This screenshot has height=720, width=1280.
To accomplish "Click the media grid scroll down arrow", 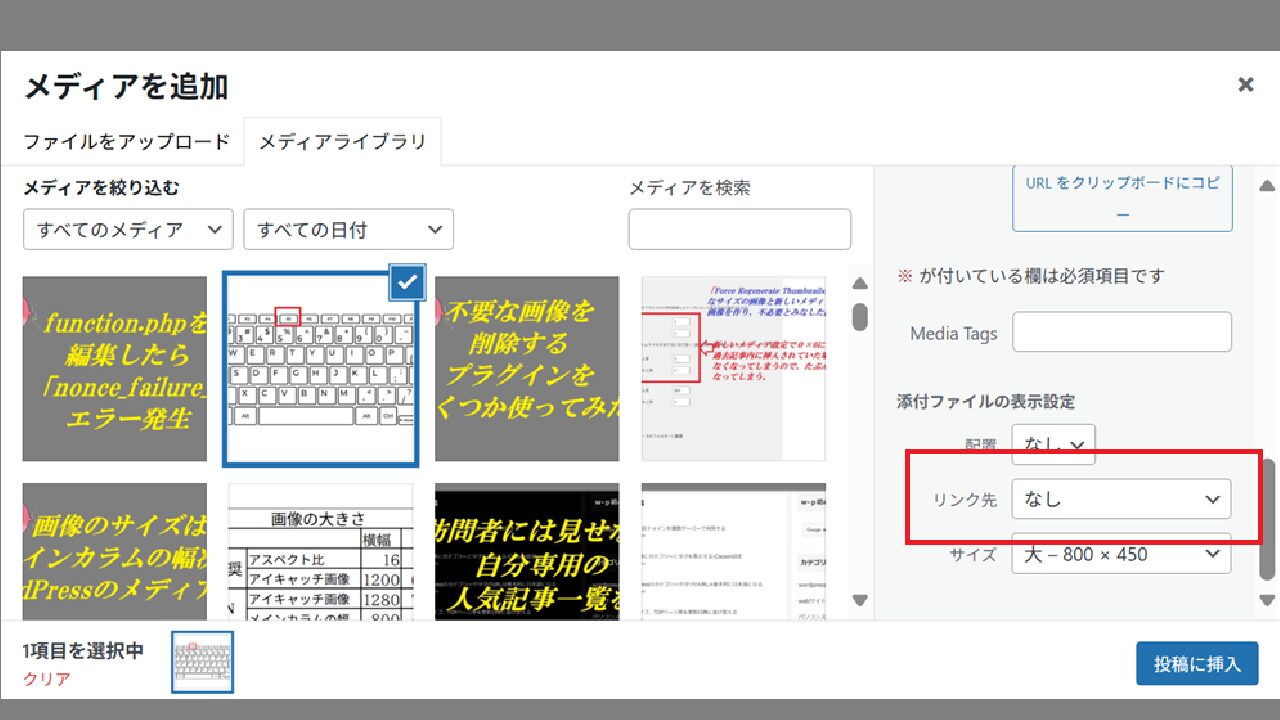I will click(x=860, y=600).
